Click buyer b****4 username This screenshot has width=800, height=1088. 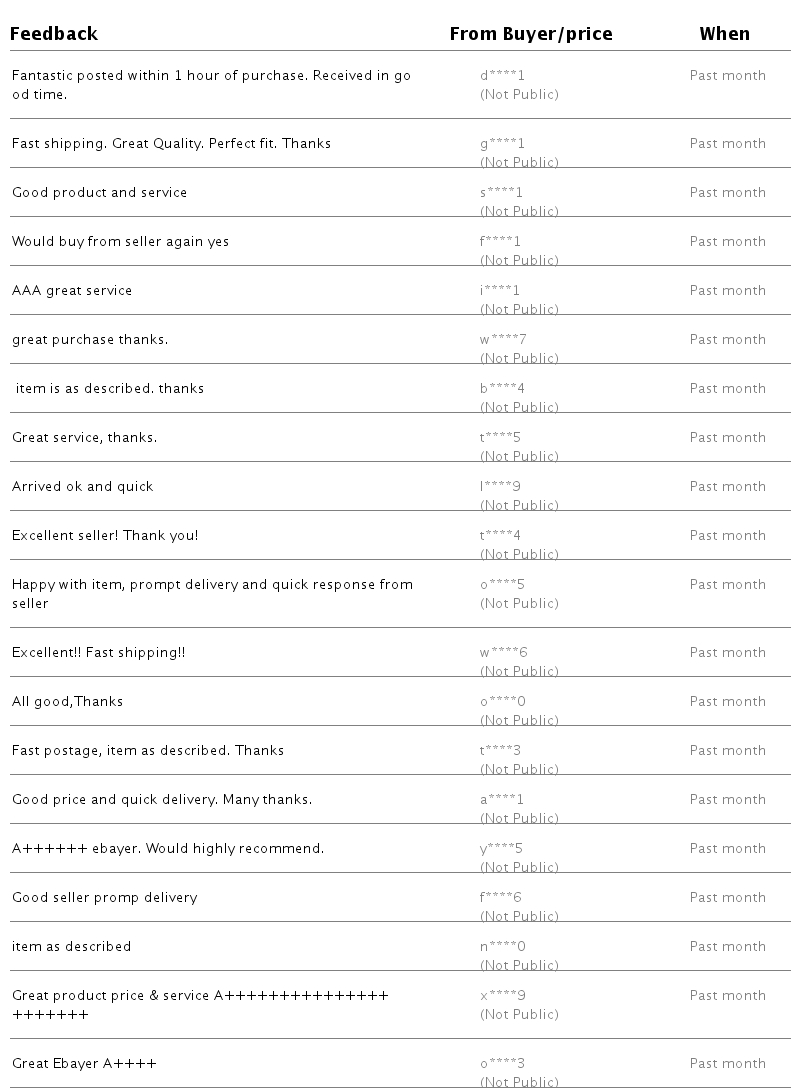click(x=502, y=388)
